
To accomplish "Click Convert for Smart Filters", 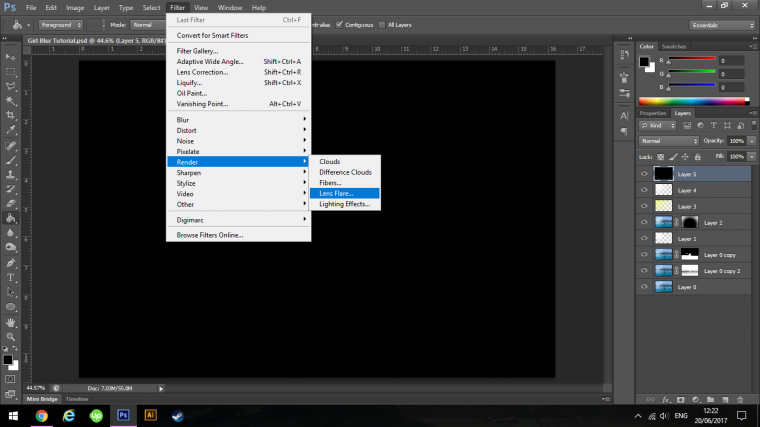I will tap(239, 35).
